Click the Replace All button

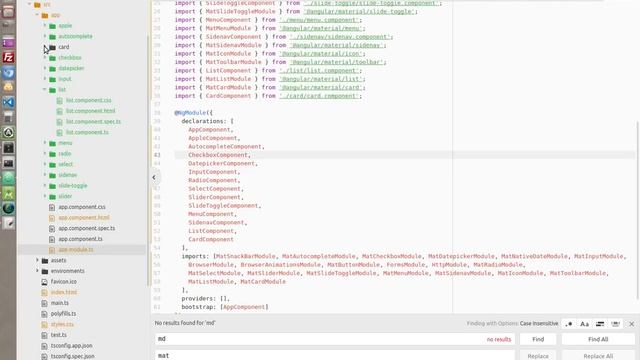[x=598, y=356]
